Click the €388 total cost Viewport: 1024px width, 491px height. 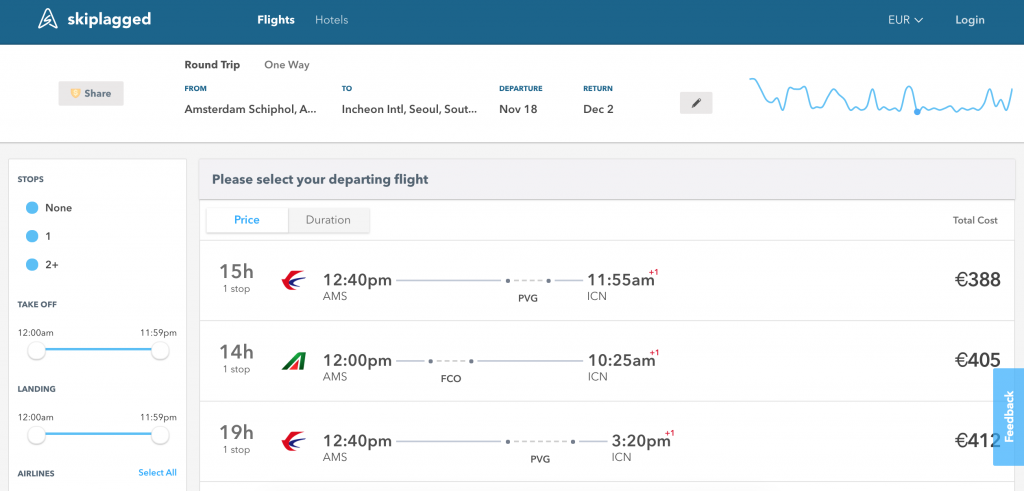977,280
